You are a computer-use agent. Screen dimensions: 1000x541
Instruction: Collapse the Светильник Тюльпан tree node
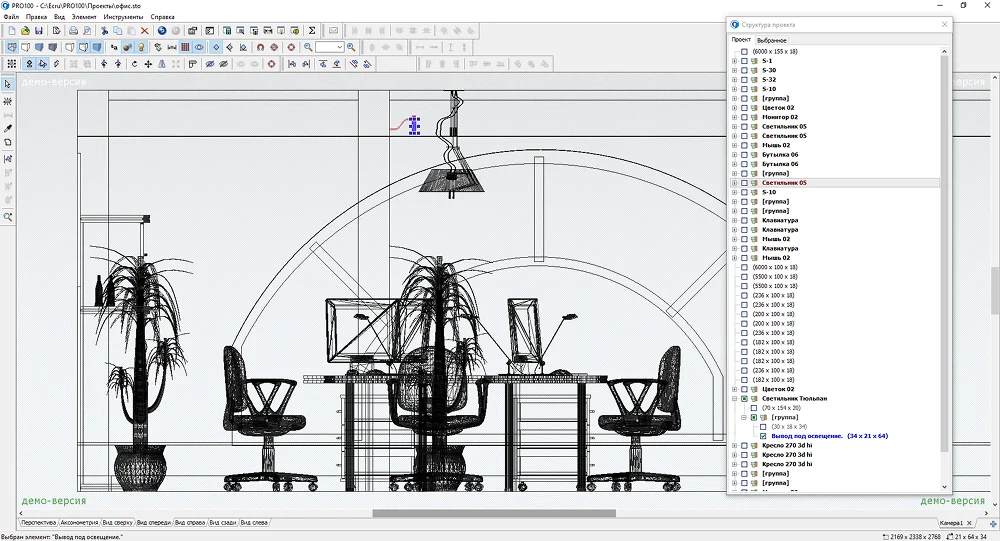coord(734,399)
